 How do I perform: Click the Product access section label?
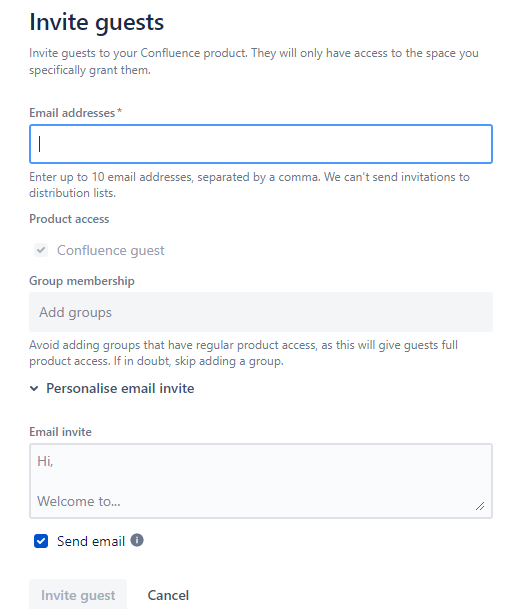pos(69,219)
